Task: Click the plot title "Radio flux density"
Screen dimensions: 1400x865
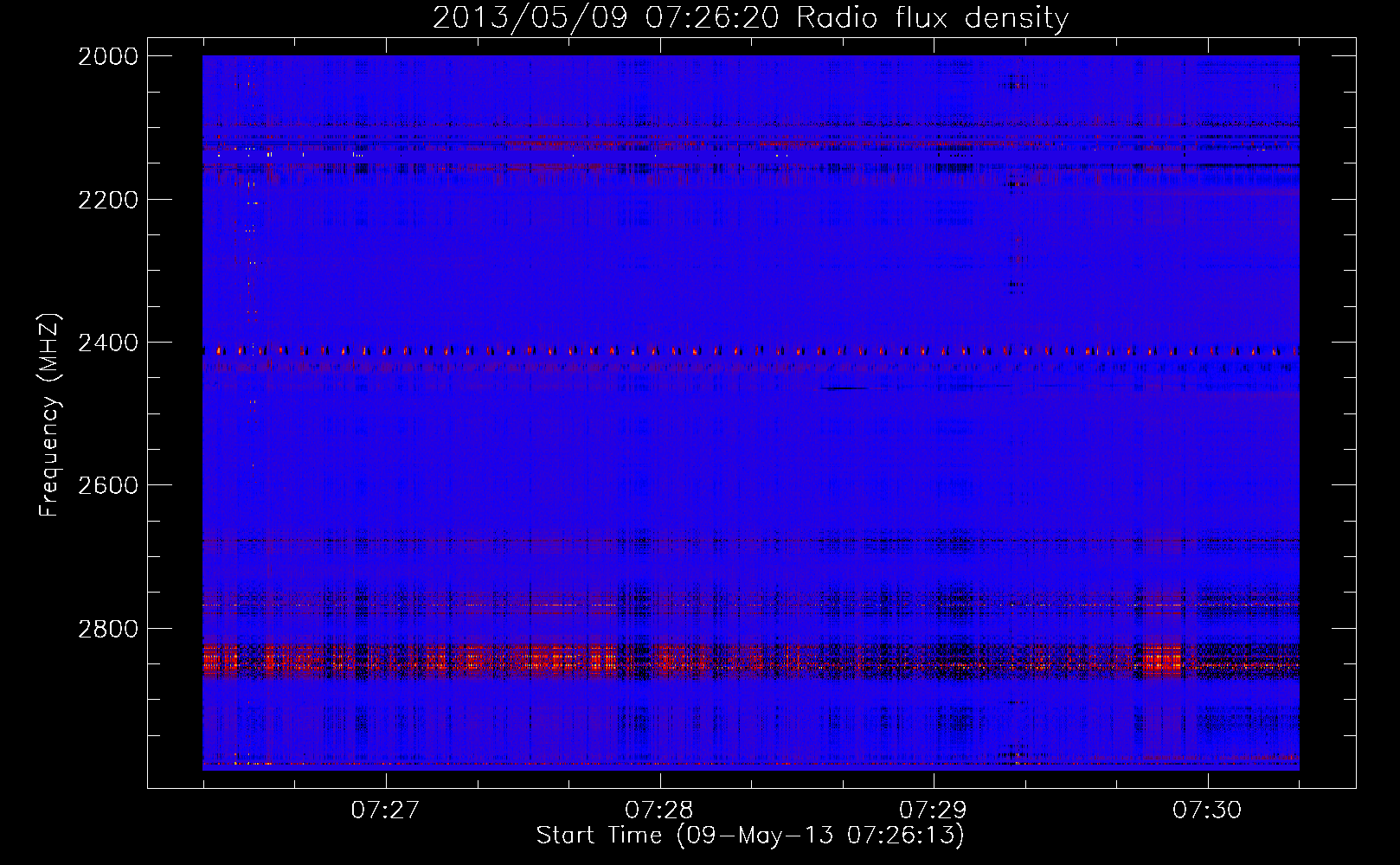Action: coord(932,18)
